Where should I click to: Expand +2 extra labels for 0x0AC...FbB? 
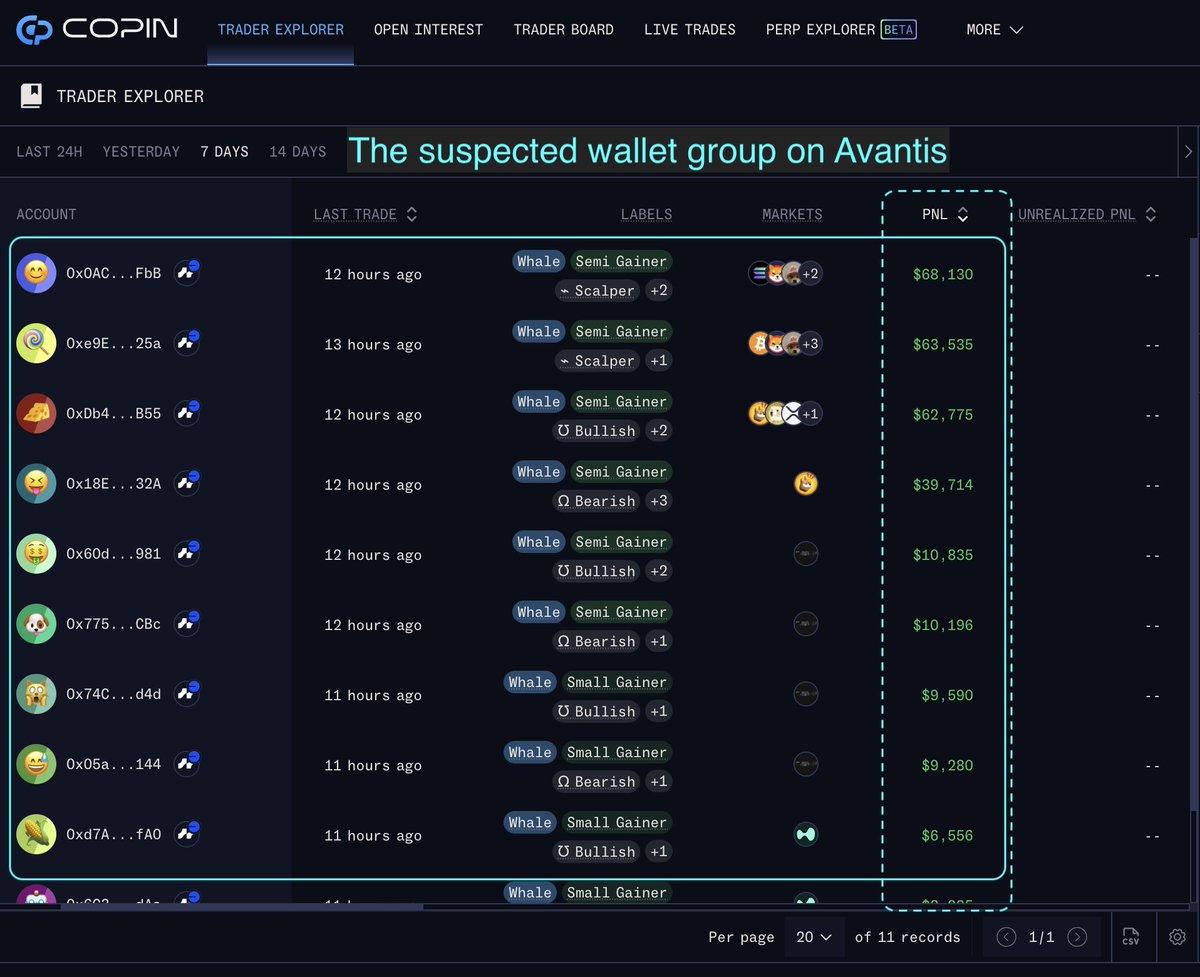pos(658,290)
